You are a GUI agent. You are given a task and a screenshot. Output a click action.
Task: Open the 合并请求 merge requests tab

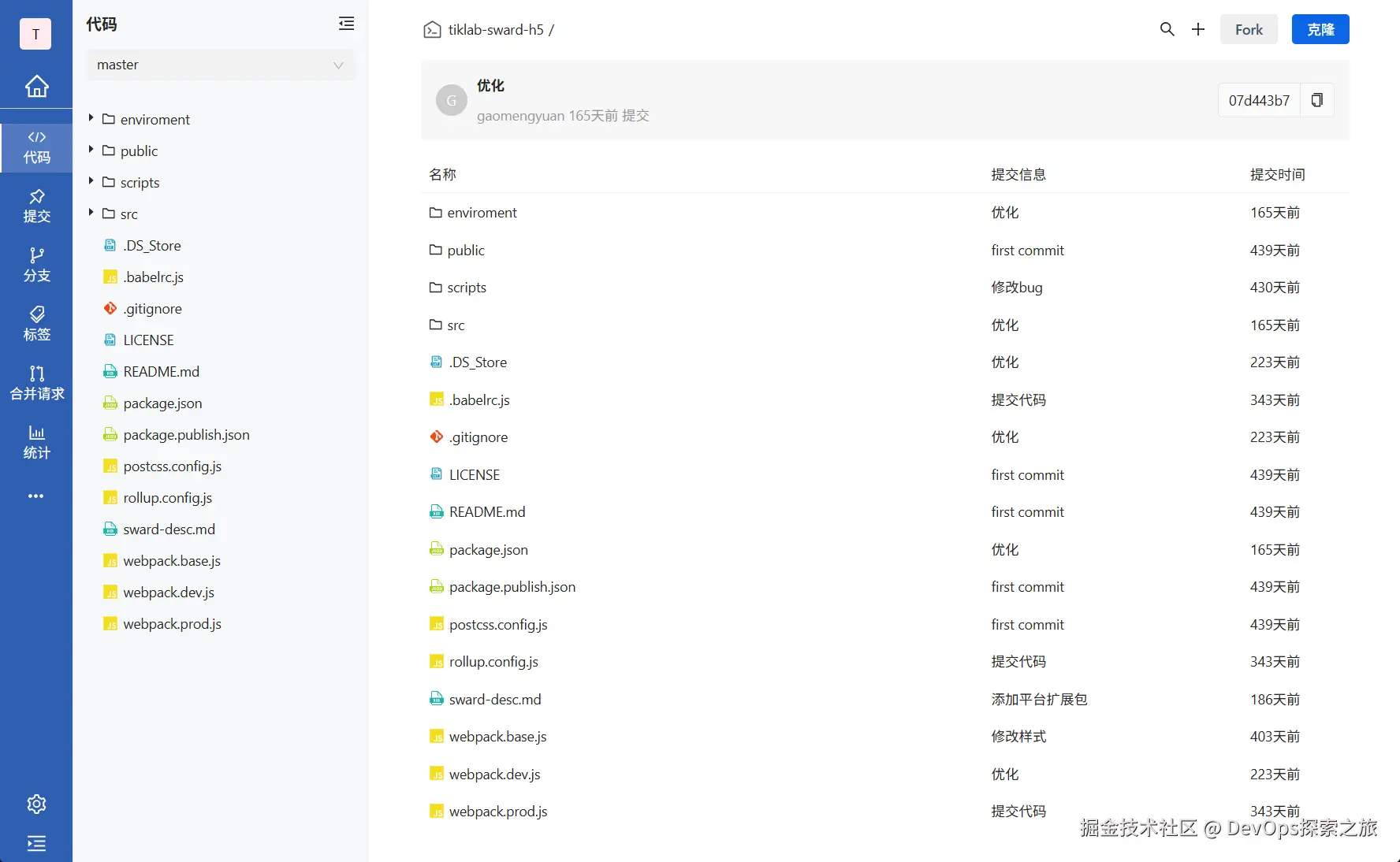[36, 383]
